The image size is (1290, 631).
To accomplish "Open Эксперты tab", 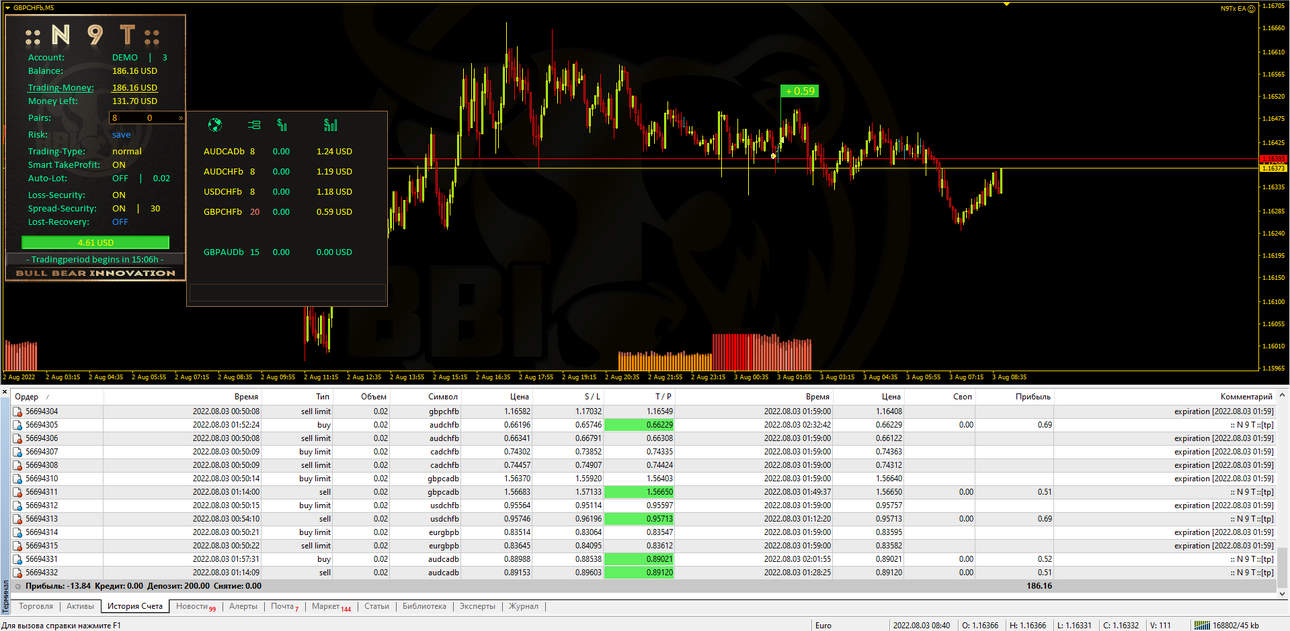I will click(x=478, y=606).
